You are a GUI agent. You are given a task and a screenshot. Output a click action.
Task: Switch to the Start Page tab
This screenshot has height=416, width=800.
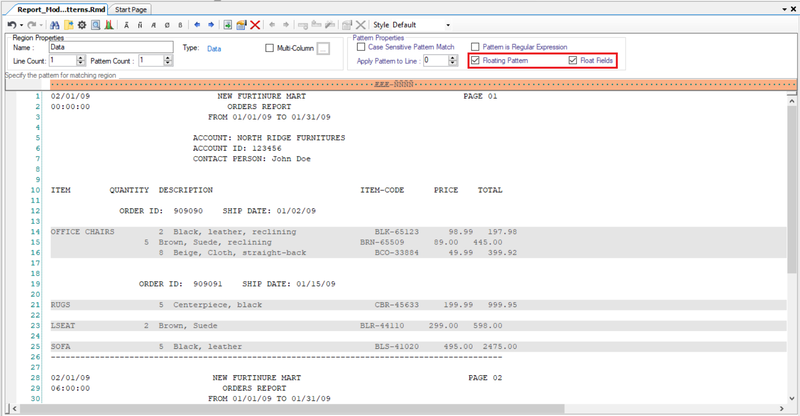[x=132, y=8]
